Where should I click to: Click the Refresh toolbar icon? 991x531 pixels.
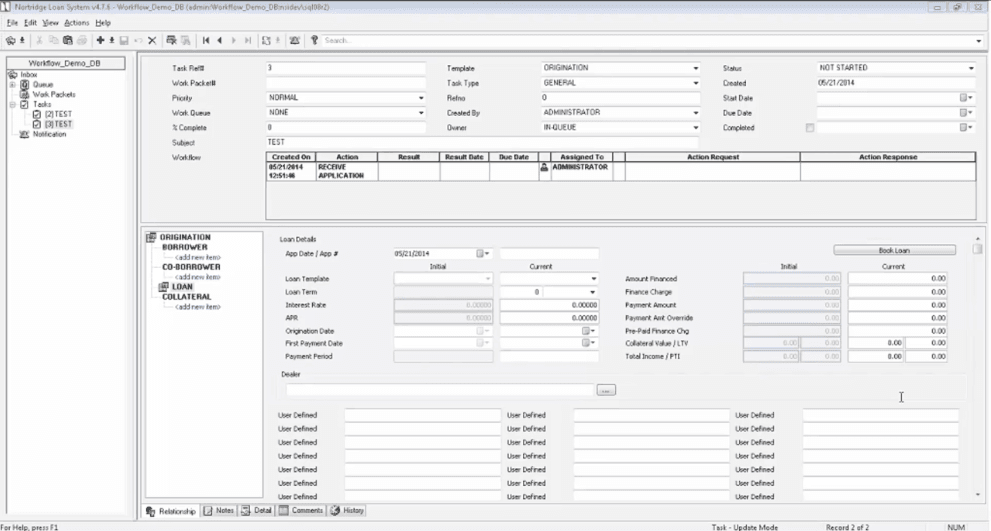click(266, 40)
